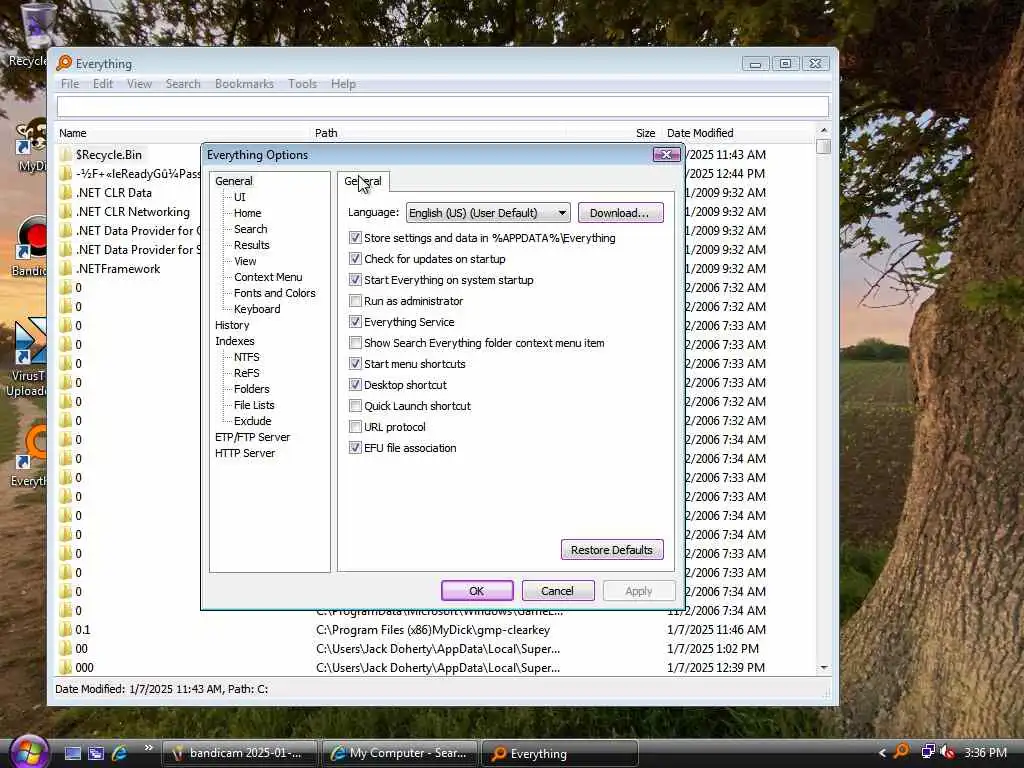This screenshot has height=768, width=1024.
Task: Open the Search menu
Action: point(183,84)
